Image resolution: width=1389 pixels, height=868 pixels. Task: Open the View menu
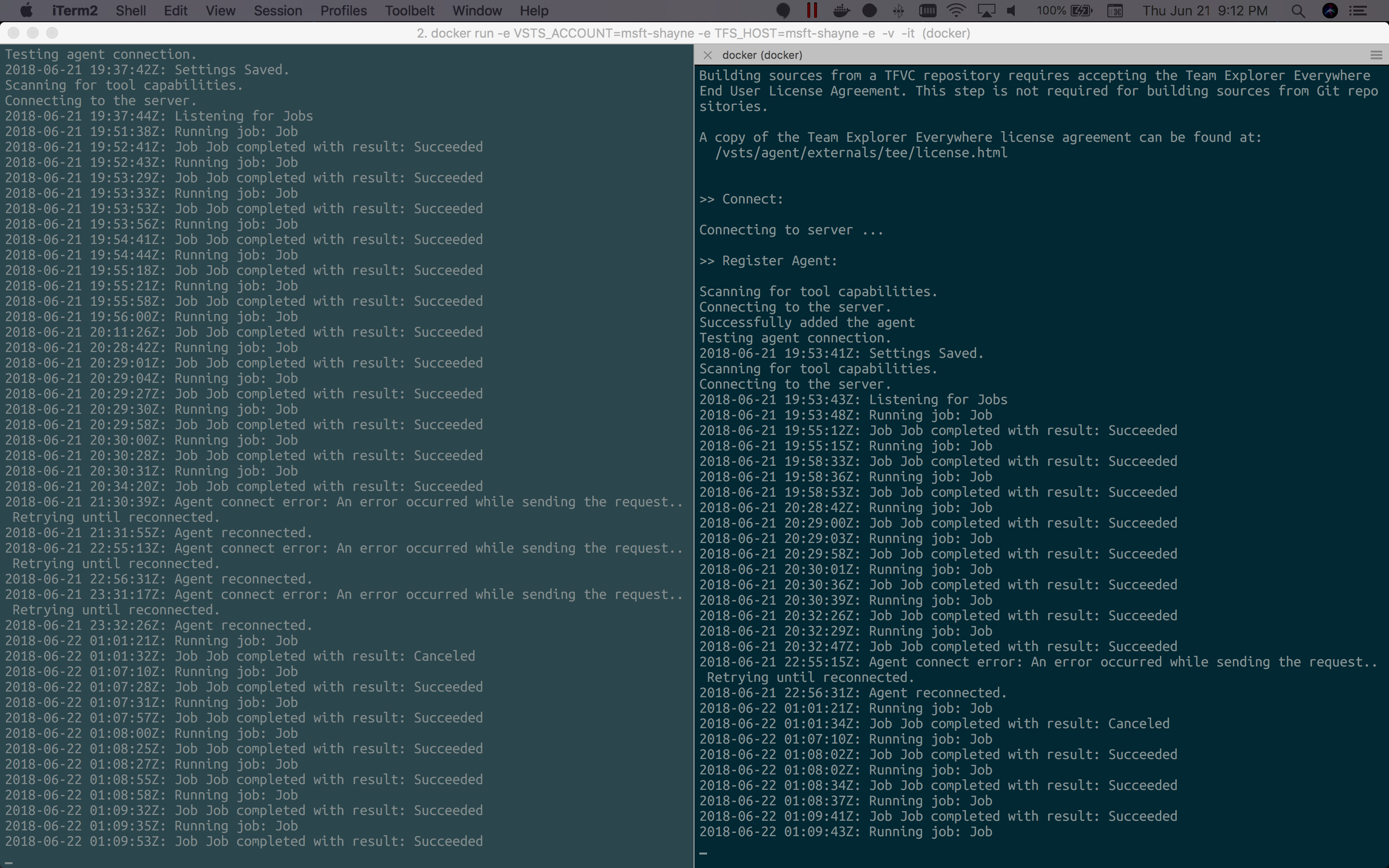(220, 10)
